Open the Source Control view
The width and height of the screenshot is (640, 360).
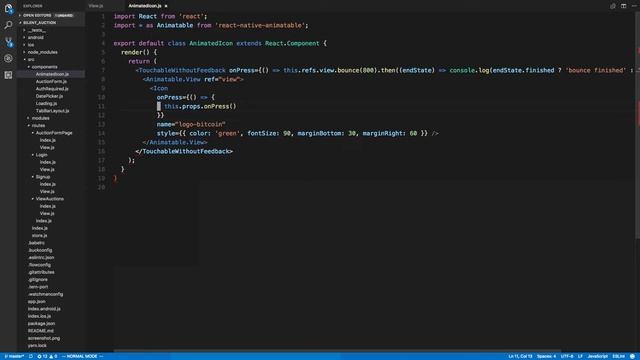click(x=8, y=42)
